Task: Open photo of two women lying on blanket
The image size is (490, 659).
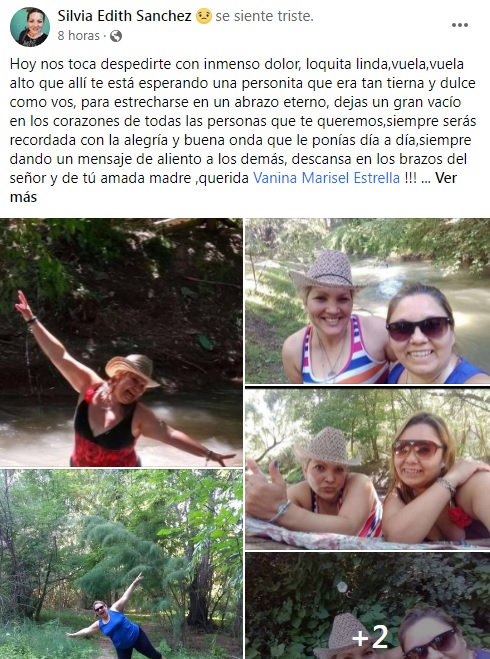Action: [x=368, y=469]
